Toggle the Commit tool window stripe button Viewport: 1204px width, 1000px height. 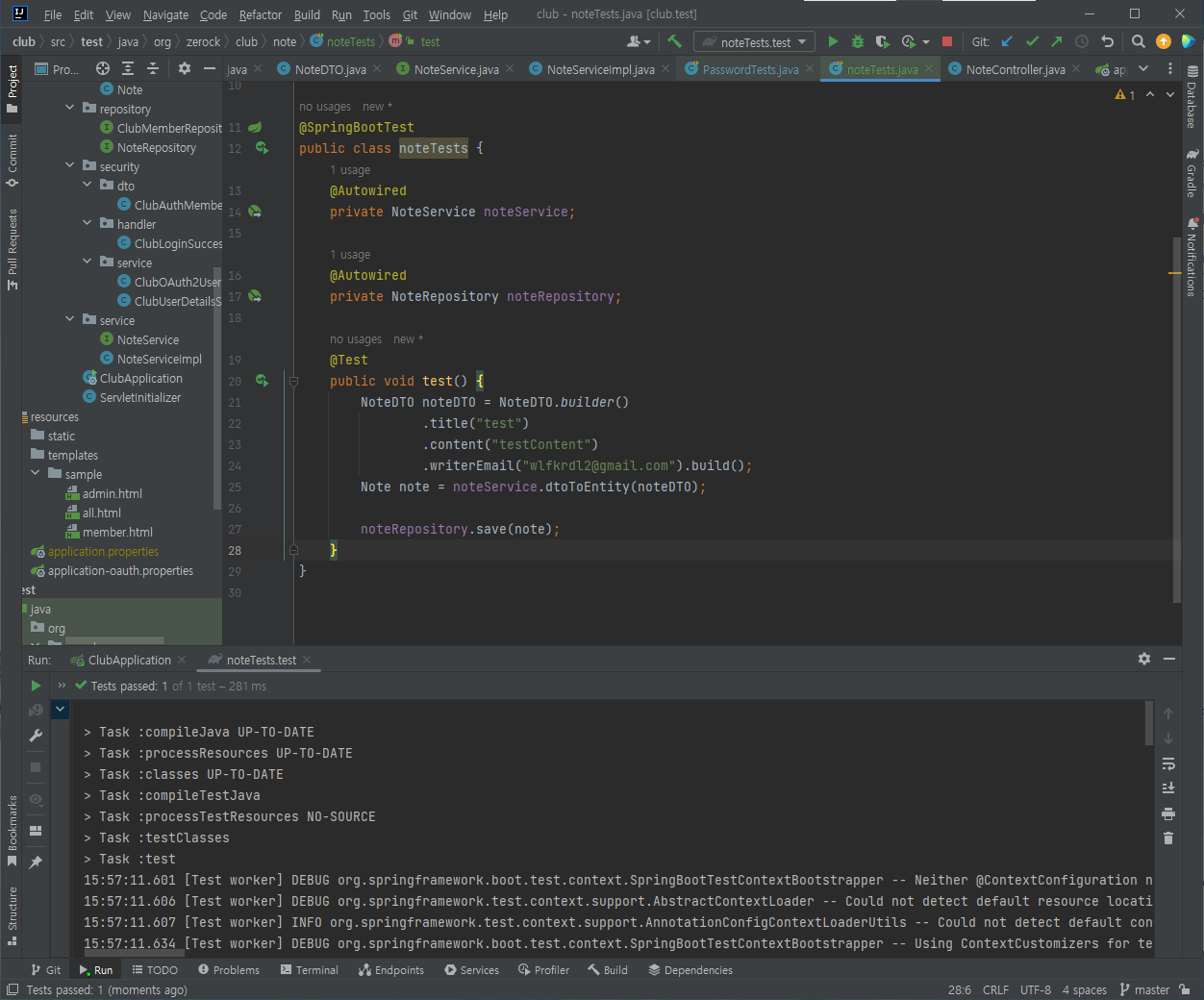click(x=12, y=161)
